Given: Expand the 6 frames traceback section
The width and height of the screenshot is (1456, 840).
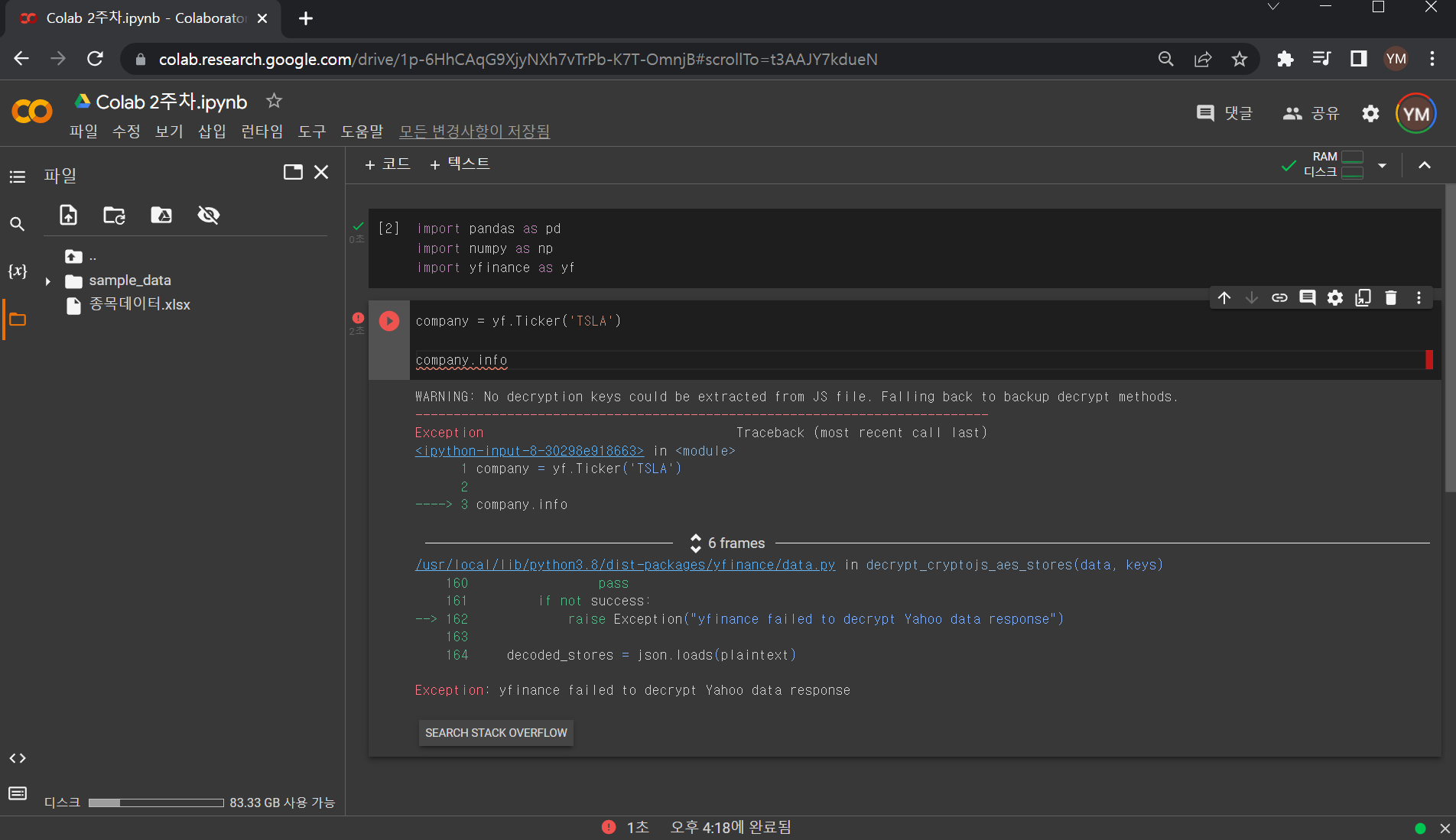Looking at the screenshot, I should point(726,543).
